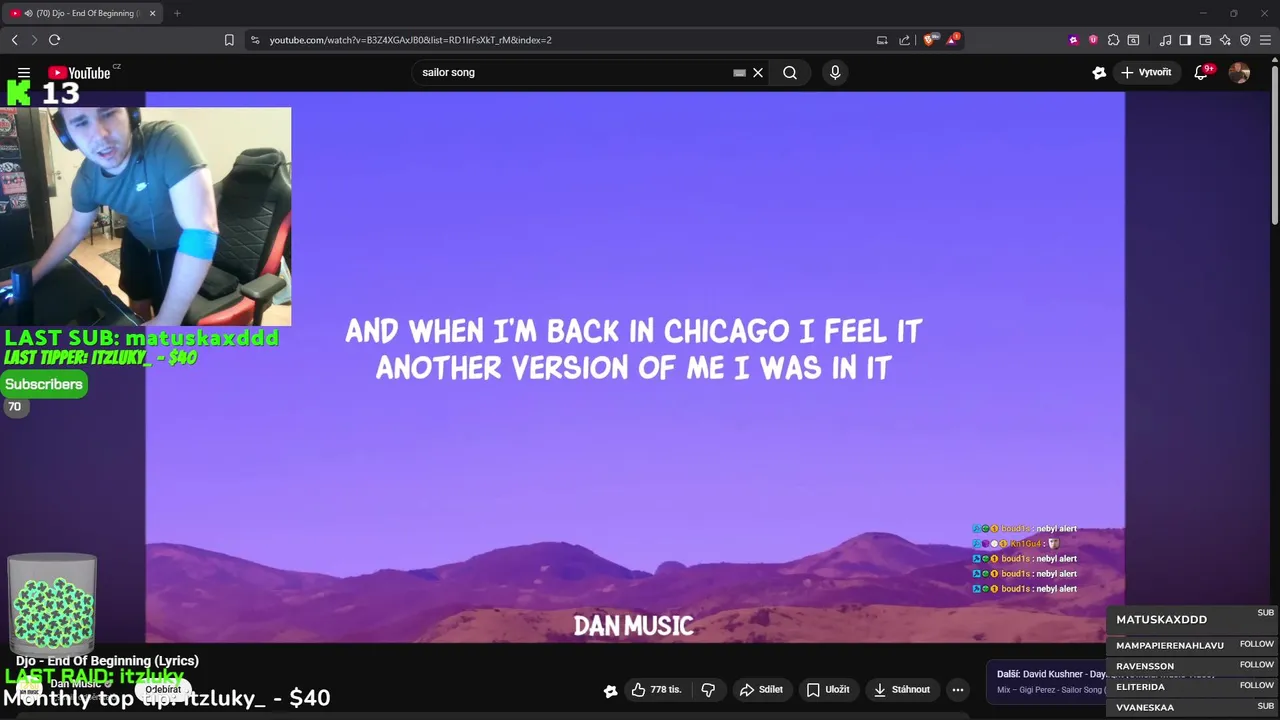
Task: Start voice search with the microphone
Action: click(x=835, y=72)
